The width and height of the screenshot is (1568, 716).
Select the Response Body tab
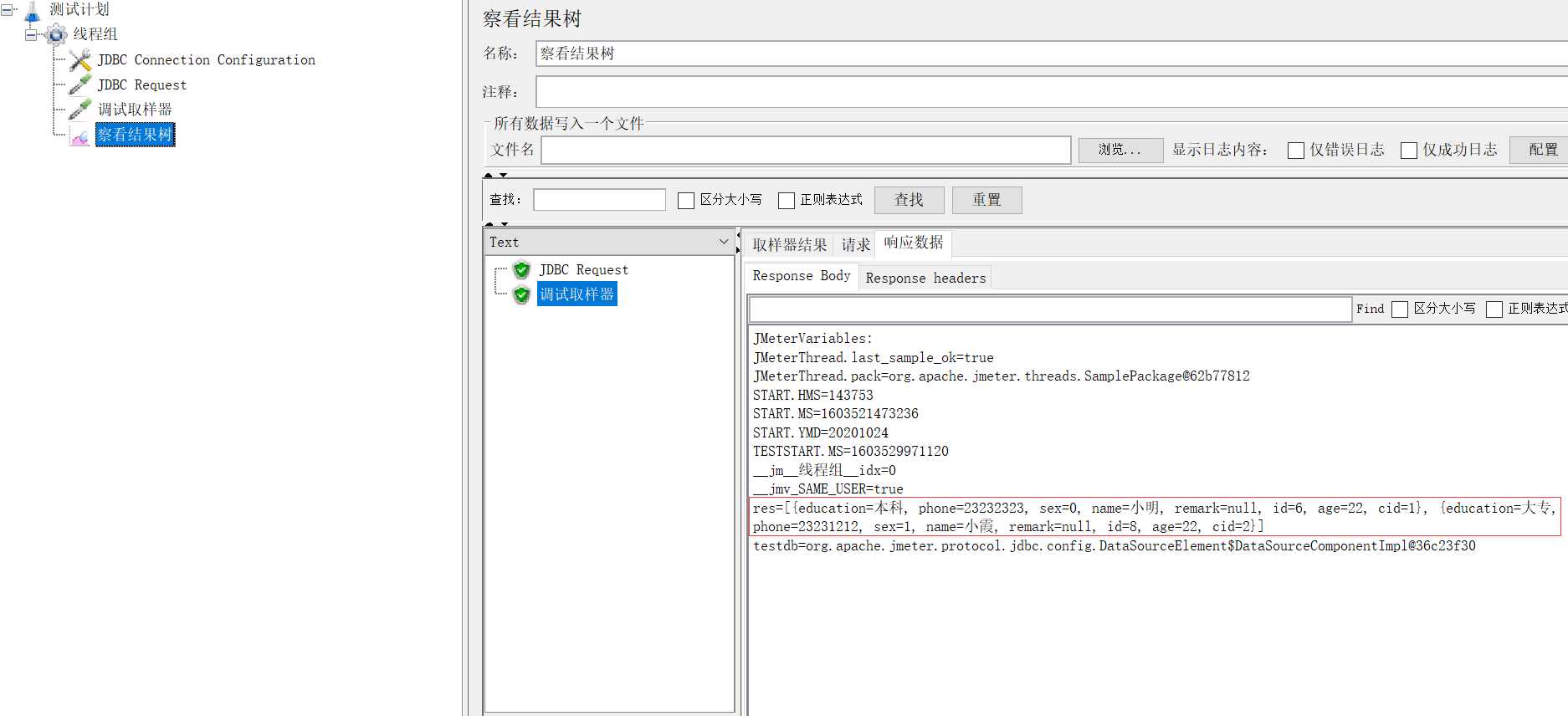pyautogui.click(x=802, y=276)
